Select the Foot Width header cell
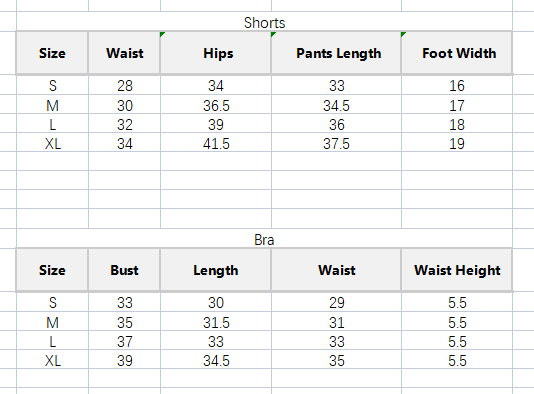 pos(457,53)
